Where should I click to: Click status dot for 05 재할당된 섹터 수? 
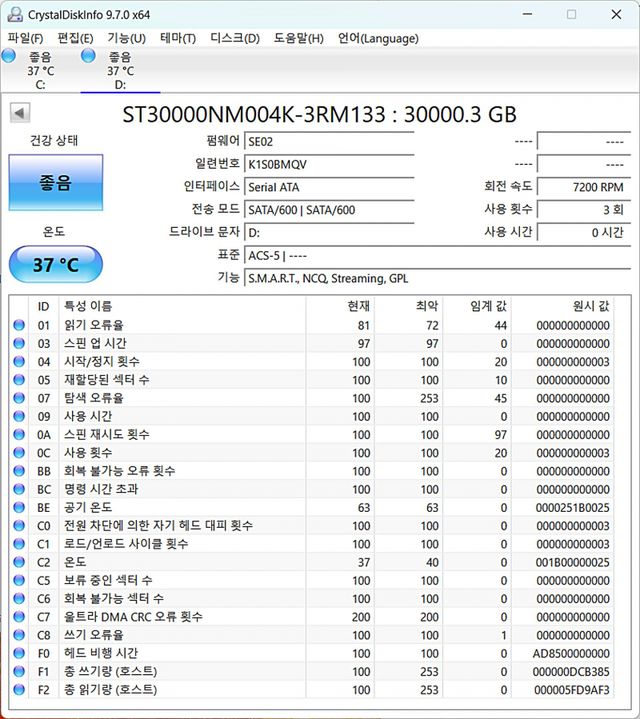[x=19, y=380]
